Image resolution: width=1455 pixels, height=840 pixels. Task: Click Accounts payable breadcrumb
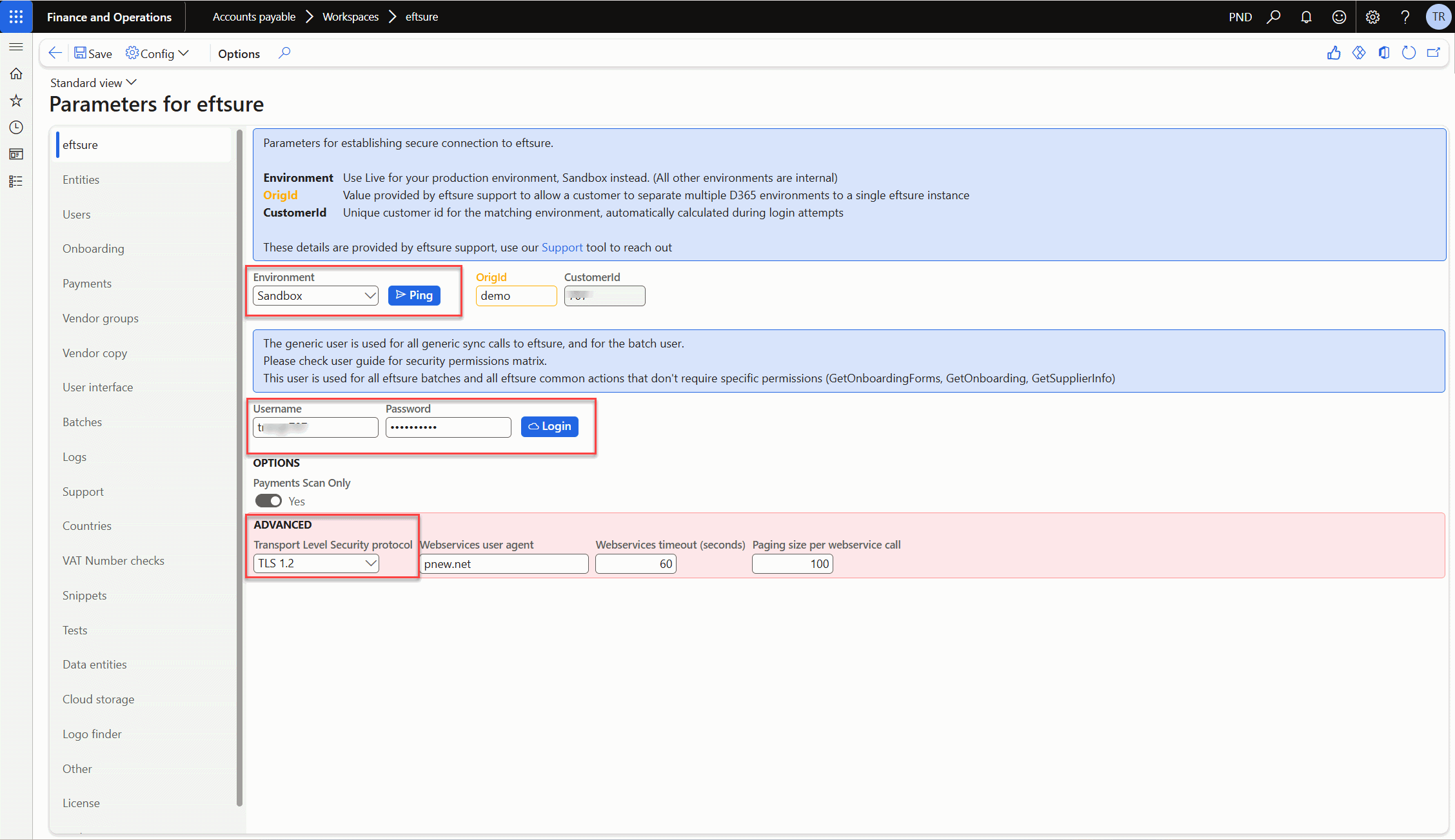click(253, 17)
